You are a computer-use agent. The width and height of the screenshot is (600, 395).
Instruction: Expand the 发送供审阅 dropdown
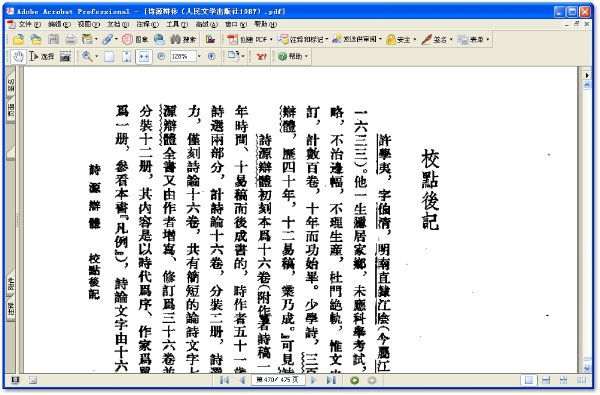(380, 39)
